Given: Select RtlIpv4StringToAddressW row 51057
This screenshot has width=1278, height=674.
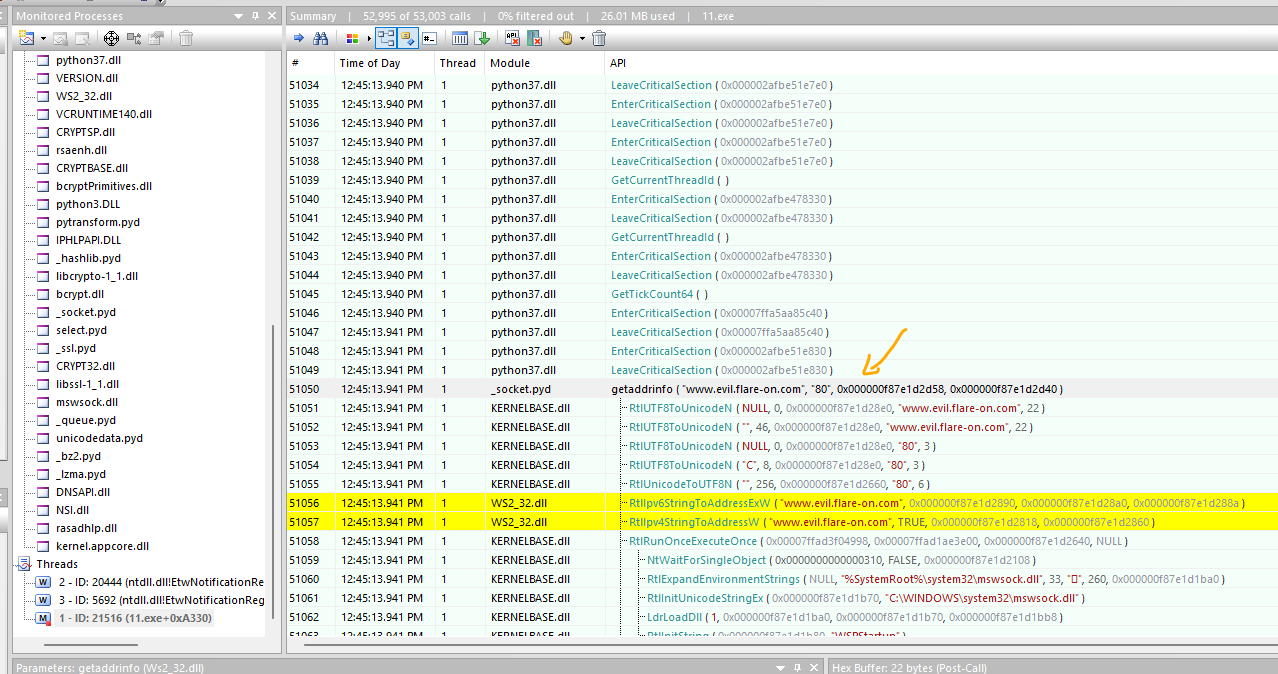Looking at the screenshot, I should point(782,522).
